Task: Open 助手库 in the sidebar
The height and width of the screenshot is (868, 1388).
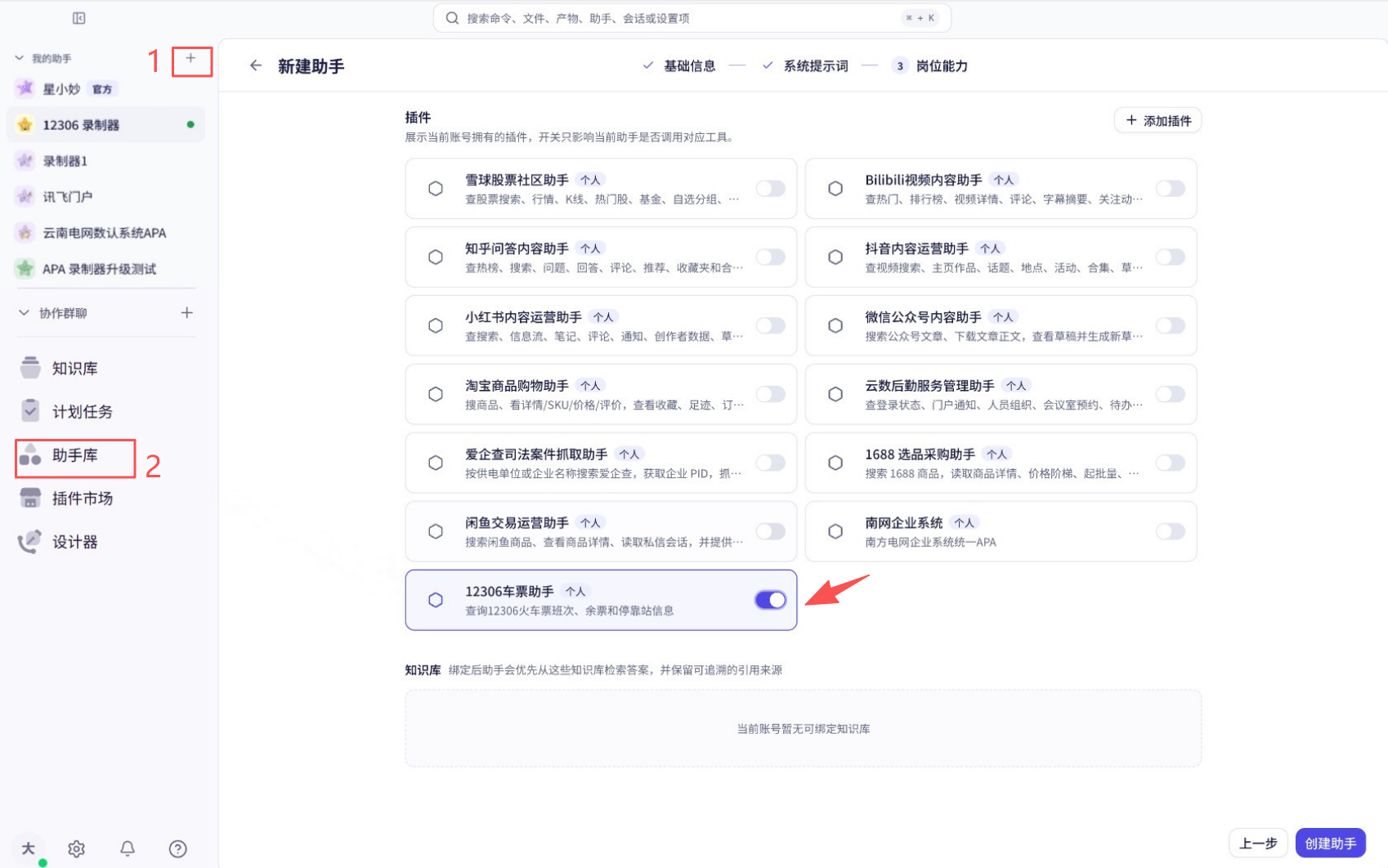Action: tap(75, 455)
